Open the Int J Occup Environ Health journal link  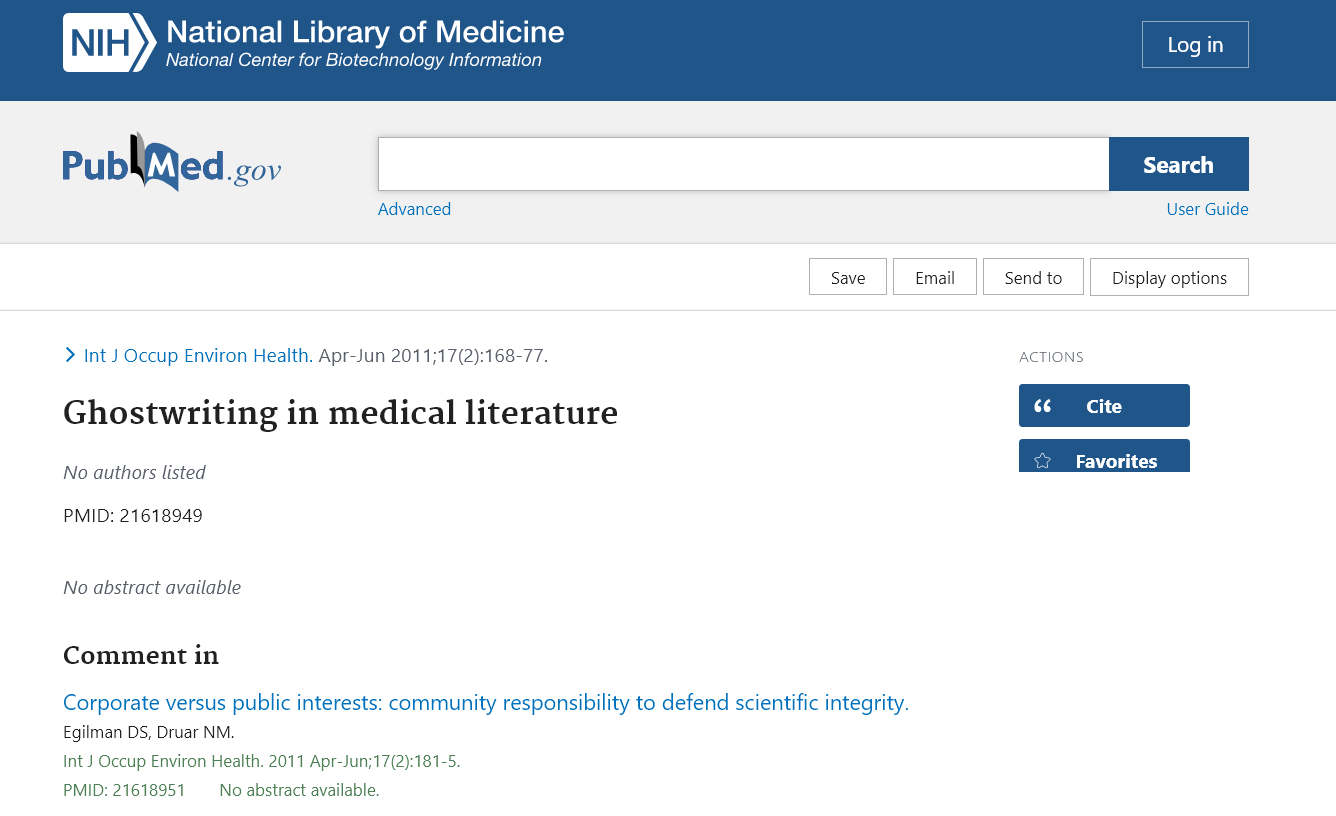tap(198, 355)
